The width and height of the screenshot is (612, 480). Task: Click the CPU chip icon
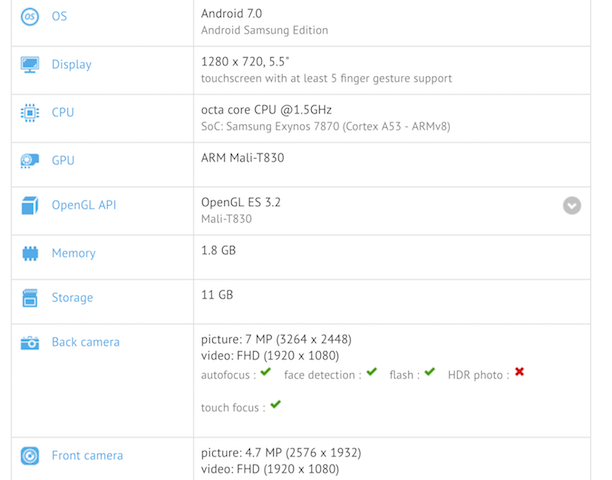pos(30,113)
